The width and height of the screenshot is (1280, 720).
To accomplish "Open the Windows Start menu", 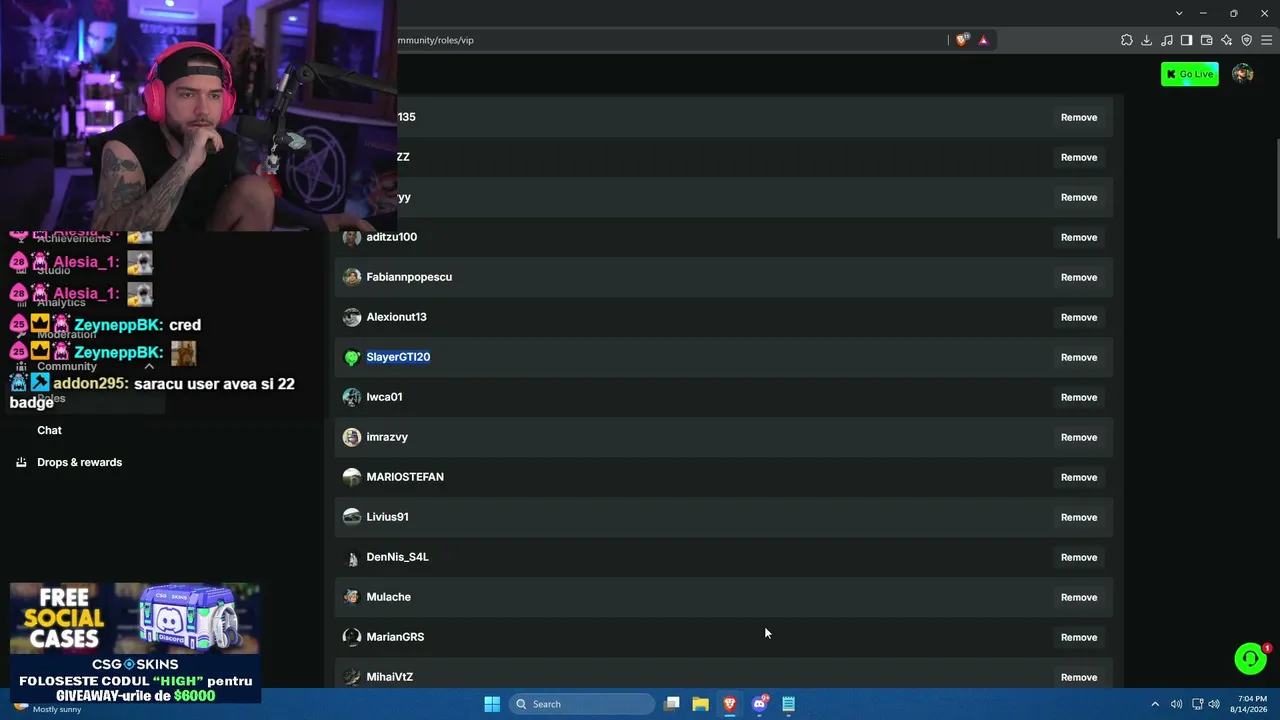I will pyautogui.click(x=492, y=704).
